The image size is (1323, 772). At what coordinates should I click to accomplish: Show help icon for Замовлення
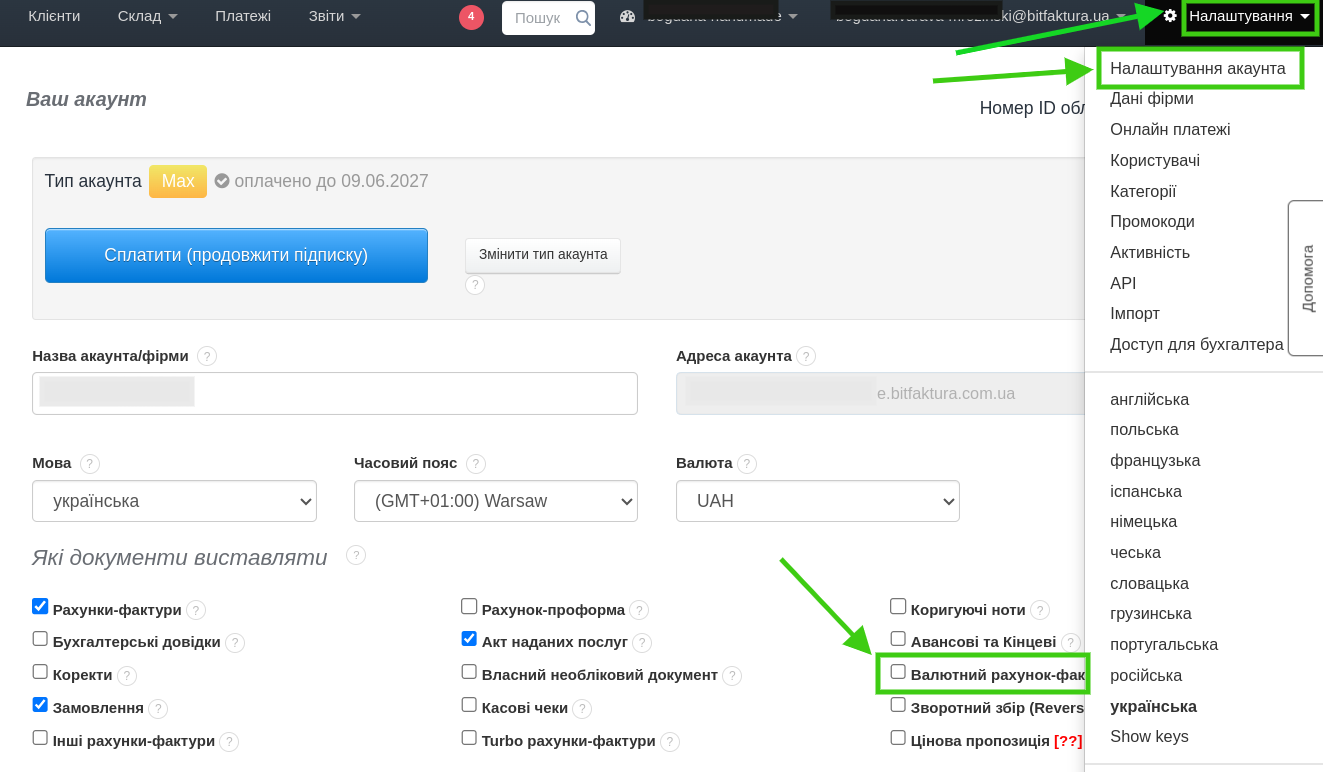coord(158,709)
